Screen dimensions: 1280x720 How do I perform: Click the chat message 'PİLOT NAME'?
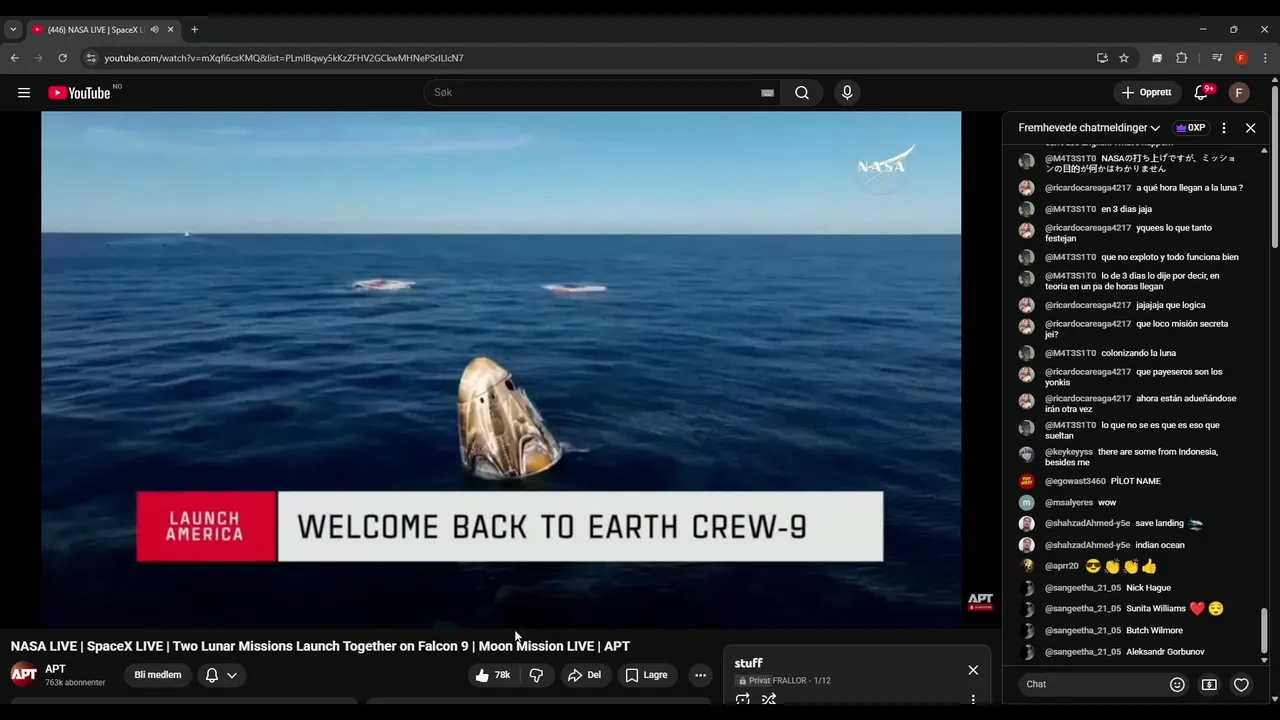(1135, 481)
